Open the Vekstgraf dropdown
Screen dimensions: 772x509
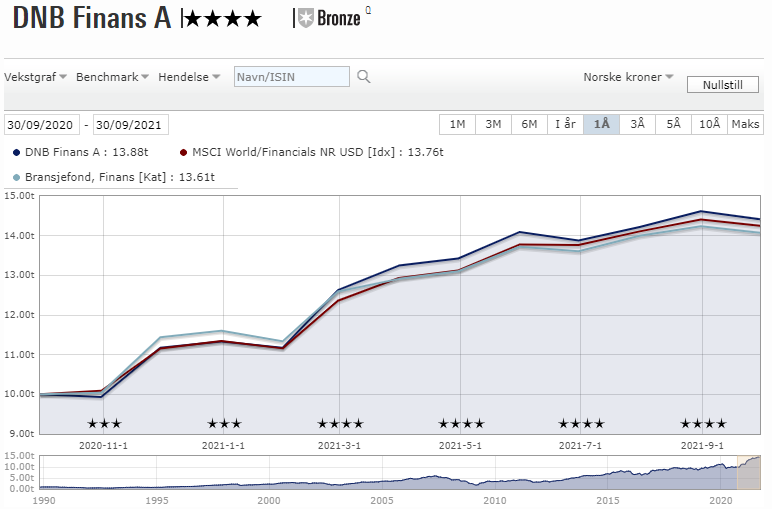35,77
